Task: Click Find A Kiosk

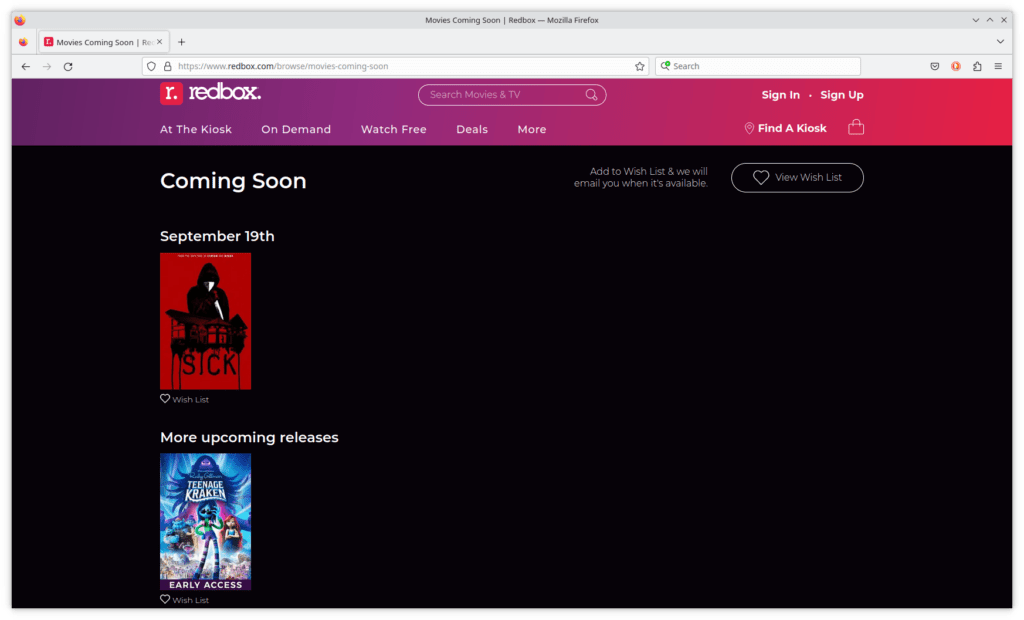Action: point(792,129)
